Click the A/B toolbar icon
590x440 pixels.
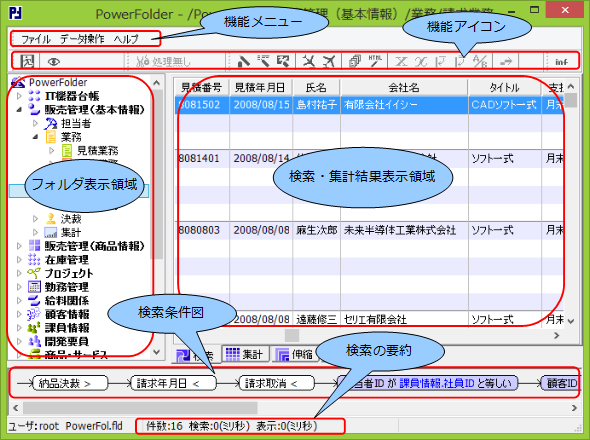click(x=480, y=61)
